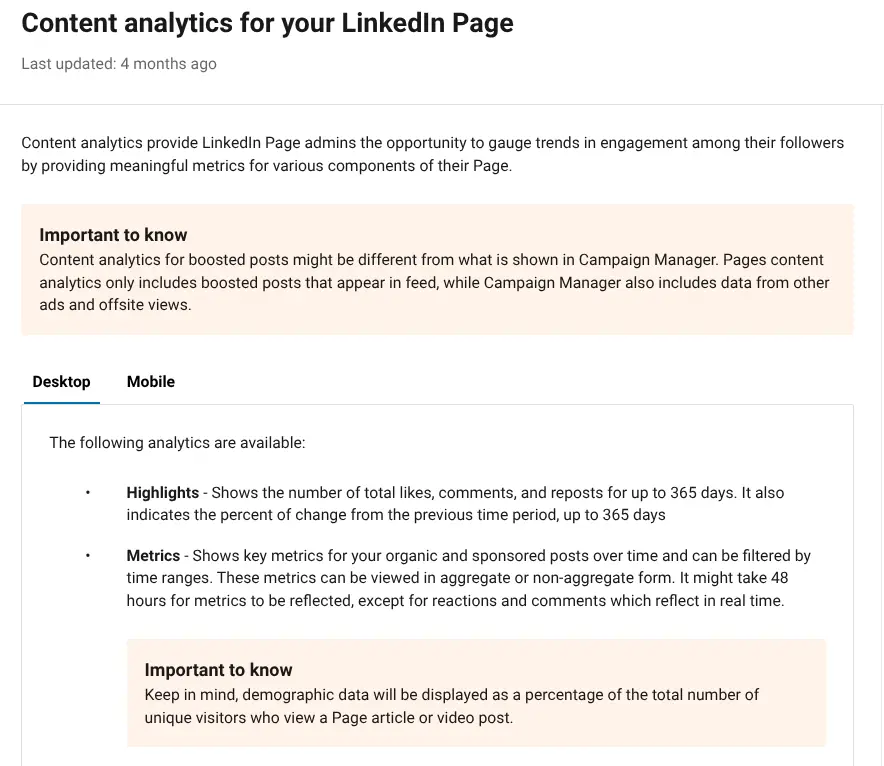Click the phrase The following analytics are available
Viewport: 884px width, 766px height.
[x=178, y=442]
